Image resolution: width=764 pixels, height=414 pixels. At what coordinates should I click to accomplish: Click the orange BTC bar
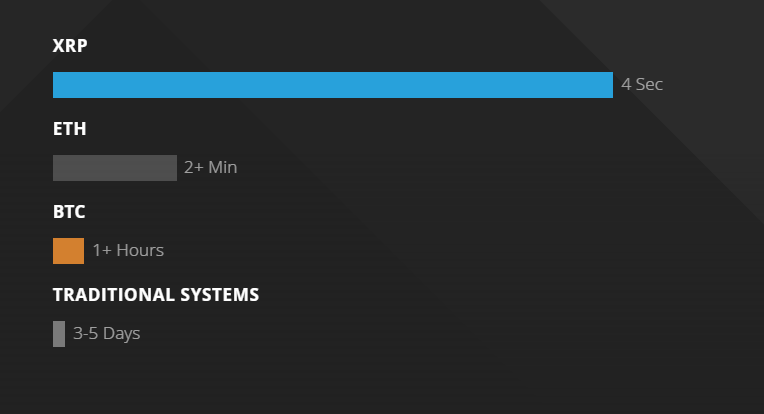(68, 251)
